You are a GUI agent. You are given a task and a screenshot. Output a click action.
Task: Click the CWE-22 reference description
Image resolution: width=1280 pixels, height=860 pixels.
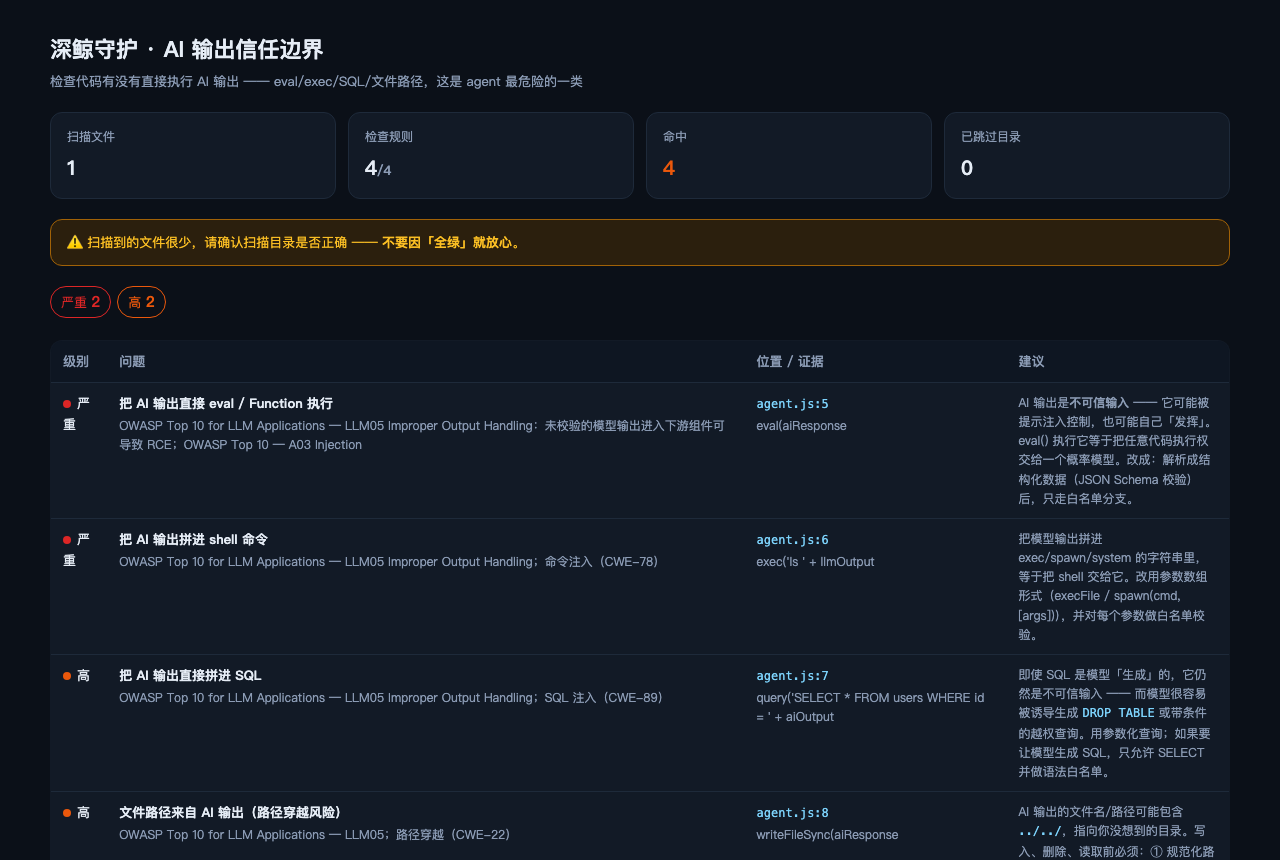(315, 835)
